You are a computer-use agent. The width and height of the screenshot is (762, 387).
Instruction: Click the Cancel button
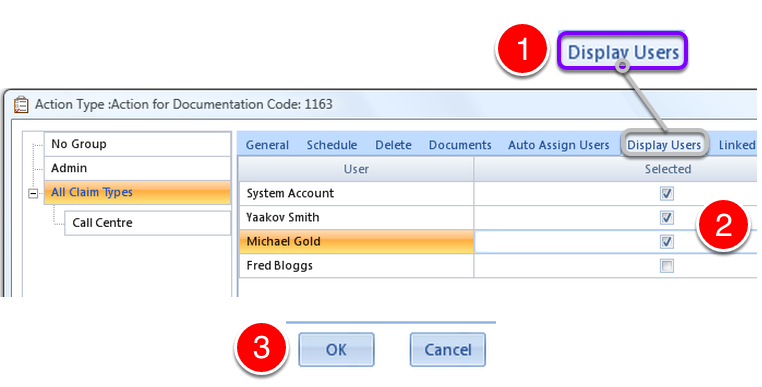pyautogui.click(x=448, y=350)
